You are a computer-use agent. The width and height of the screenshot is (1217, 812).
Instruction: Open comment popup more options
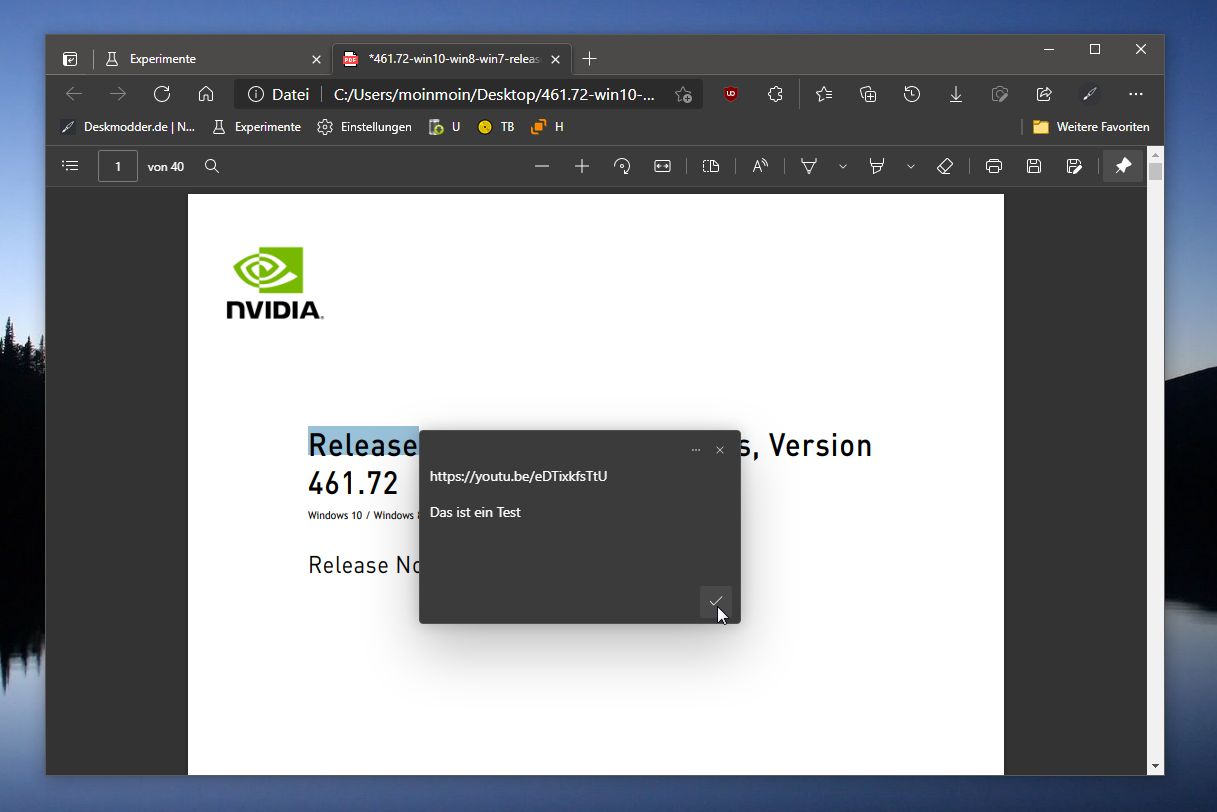click(x=696, y=450)
